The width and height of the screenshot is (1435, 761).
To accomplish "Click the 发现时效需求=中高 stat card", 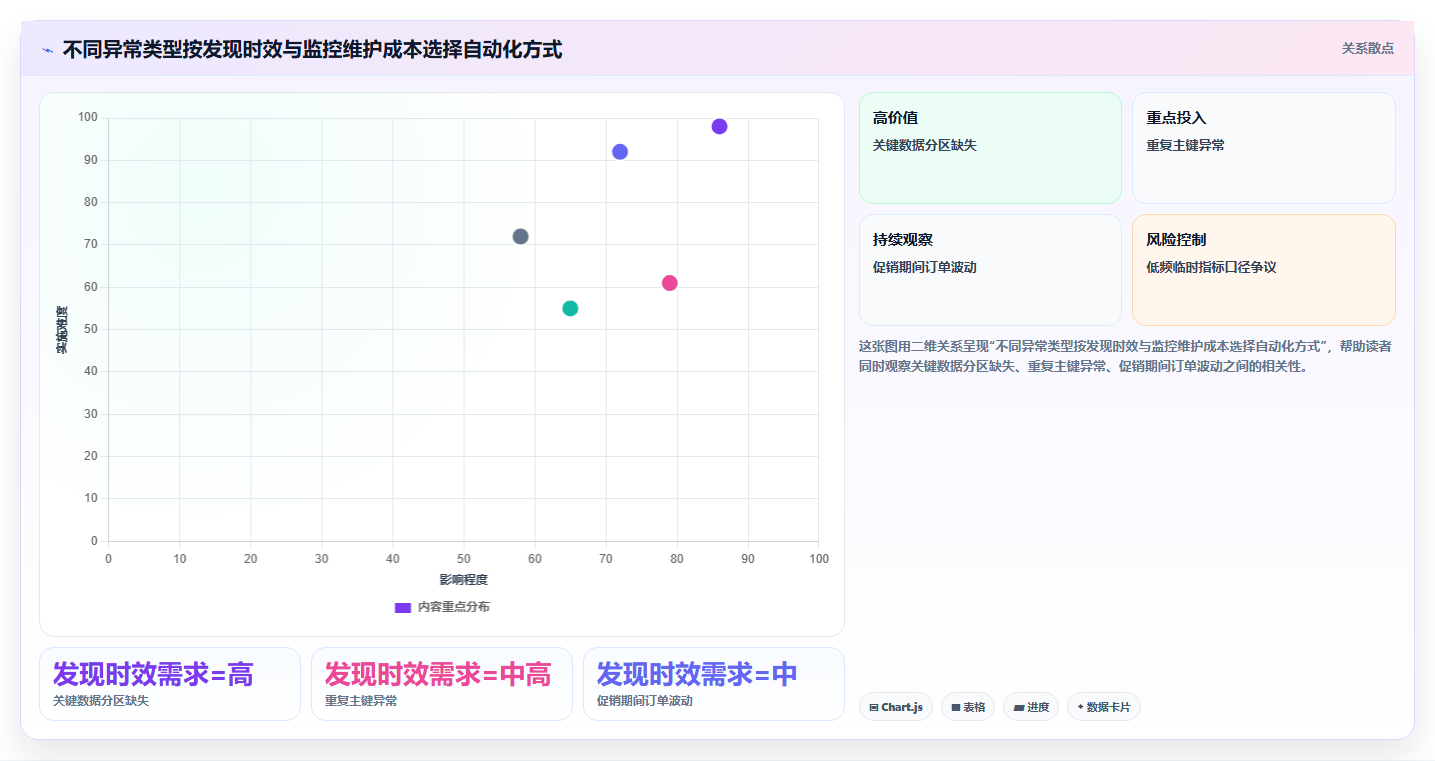I will pyautogui.click(x=442, y=684).
